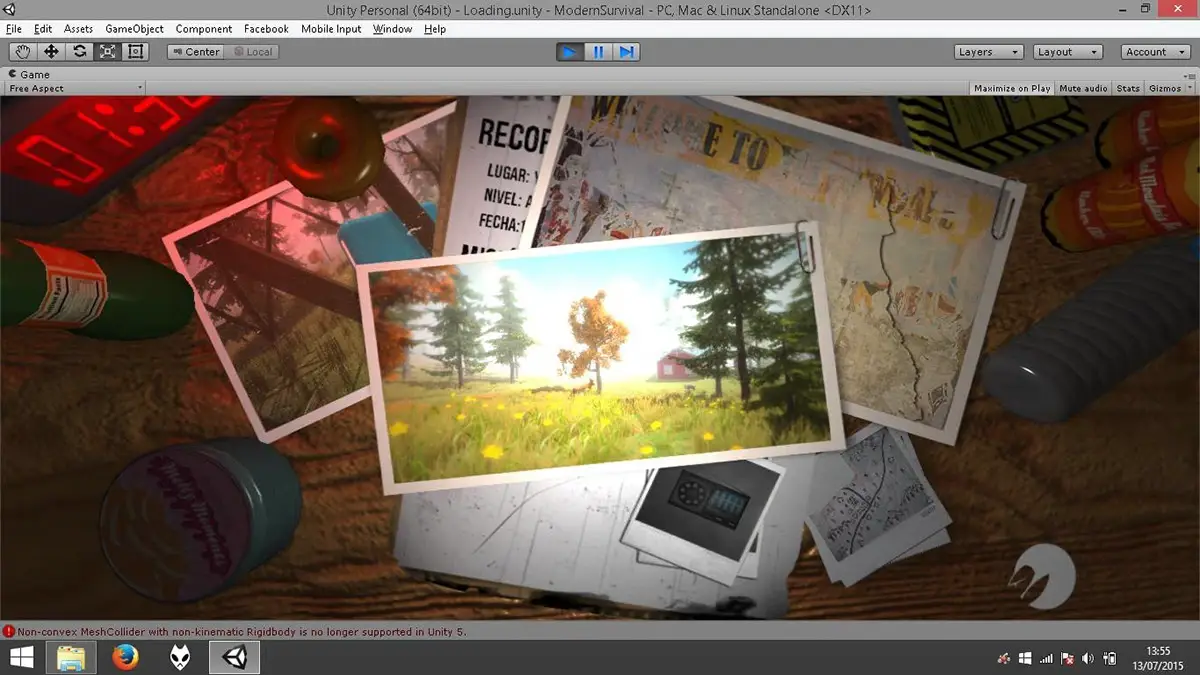Image resolution: width=1200 pixels, height=675 pixels.
Task: Toggle Mute audio in the Game view
Action: (x=1083, y=88)
